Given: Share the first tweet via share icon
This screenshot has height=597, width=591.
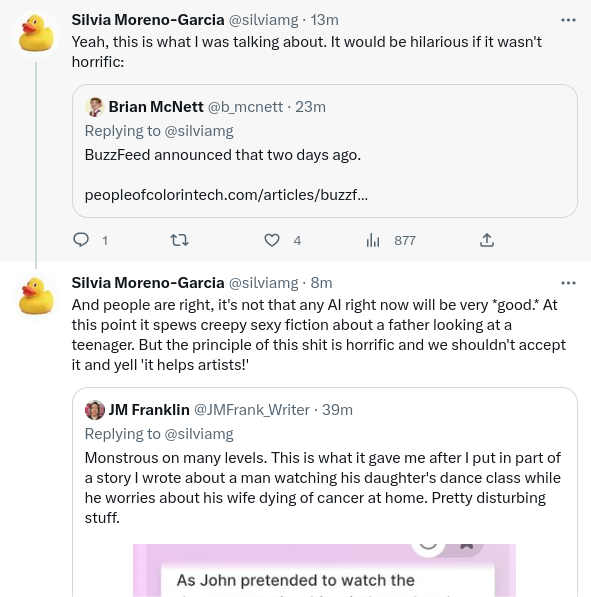Looking at the screenshot, I should pyautogui.click(x=487, y=240).
